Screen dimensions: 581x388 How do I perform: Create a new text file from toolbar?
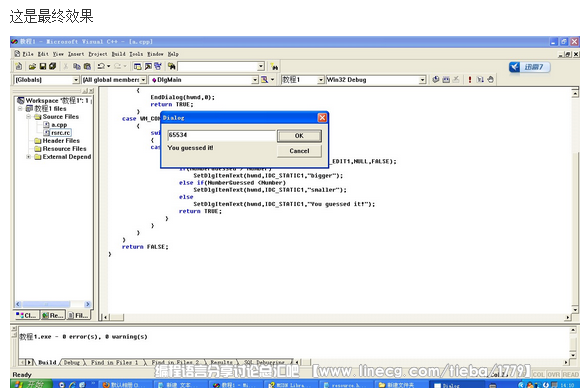point(19,66)
